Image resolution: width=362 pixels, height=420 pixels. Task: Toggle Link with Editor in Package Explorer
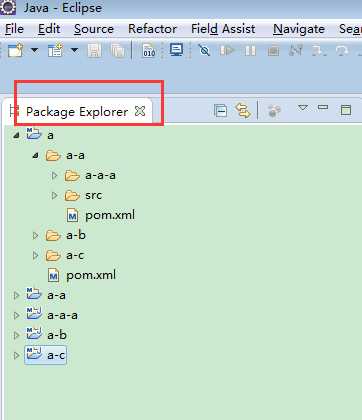click(243, 111)
